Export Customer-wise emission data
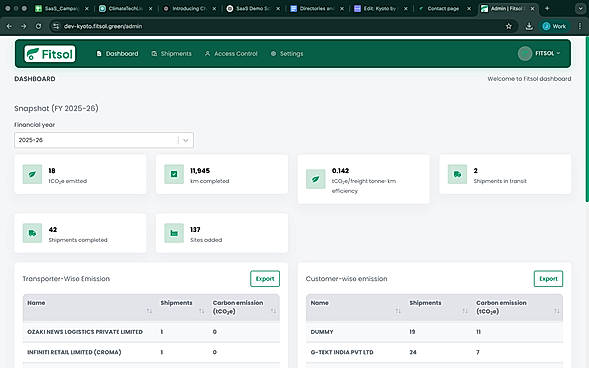 (548, 279)
